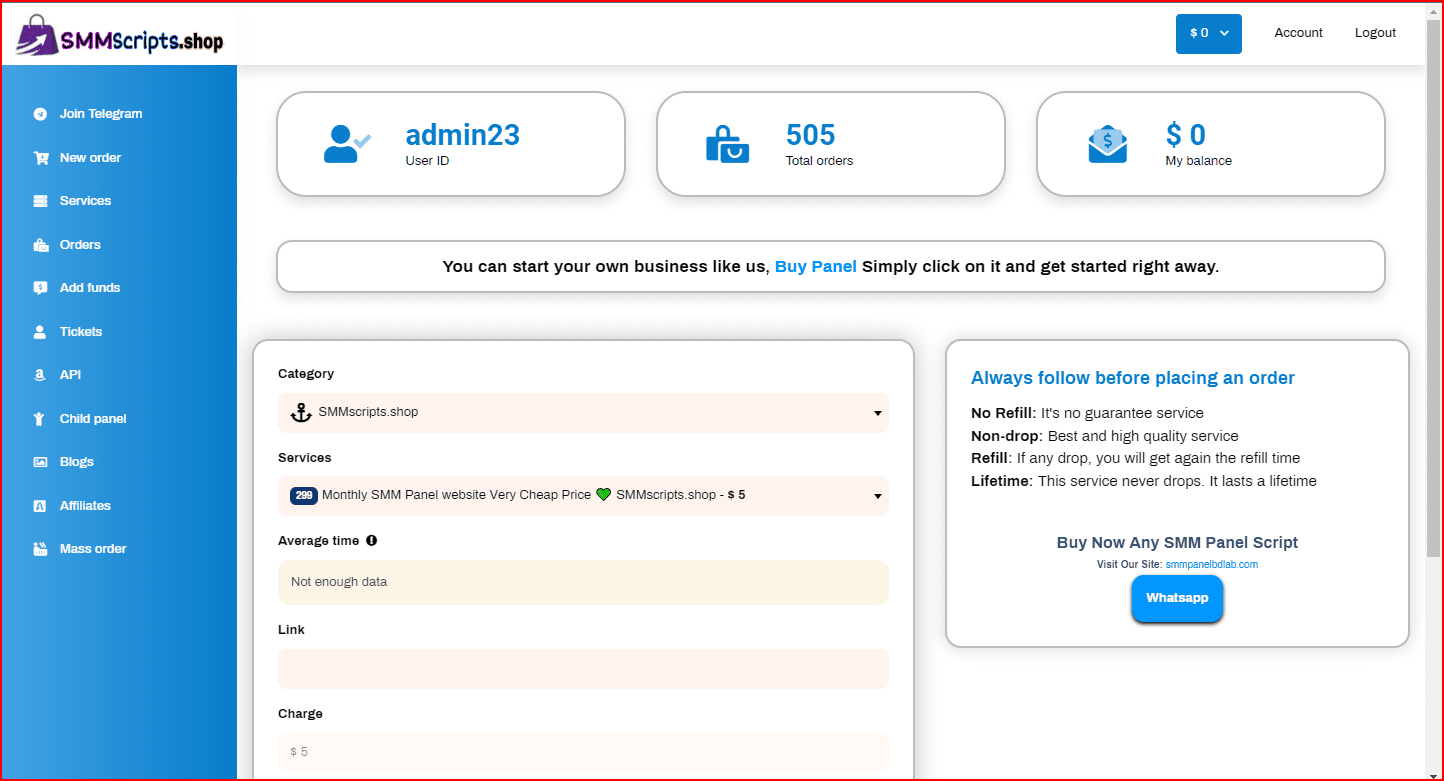
Task: Open Services via its sidebar icon
Action: click(x=40, y=201)
